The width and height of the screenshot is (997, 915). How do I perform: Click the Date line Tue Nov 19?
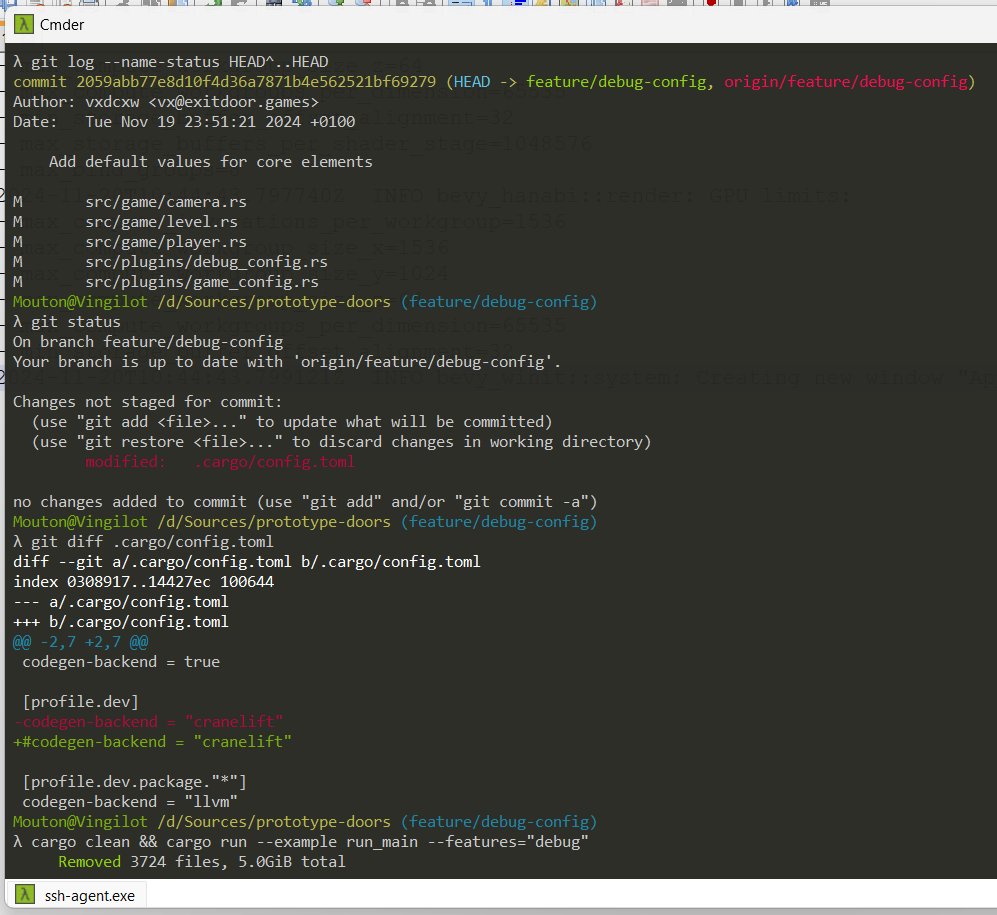click(x=184, y=122)
